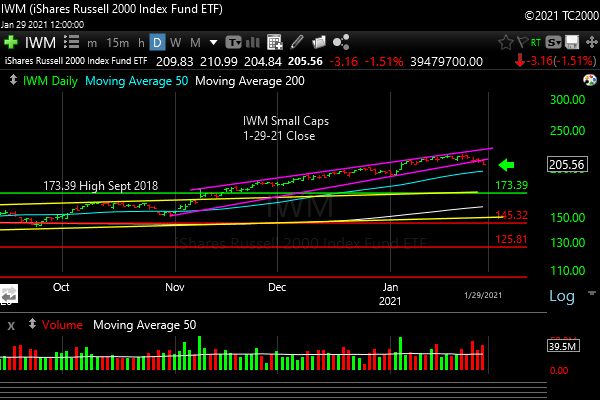The image size is (600, 400).
Task: Switch to Daily (D) time frame
Action: pyautogui.click(x=157, y=43)
